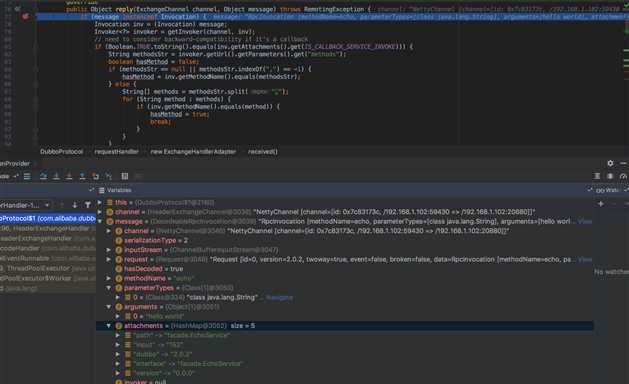Click the down arrow next frame icon
The height and width of the screenshot is (384, 629).
[75, 205]
